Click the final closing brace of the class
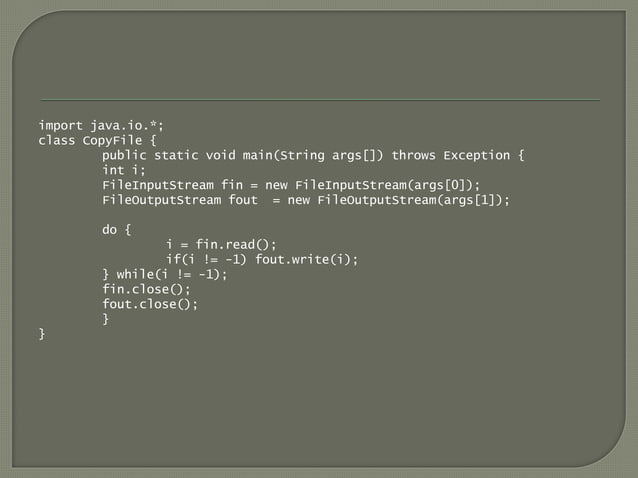Image resolution: width=638 pixels, height=478 pixels. 42,334
